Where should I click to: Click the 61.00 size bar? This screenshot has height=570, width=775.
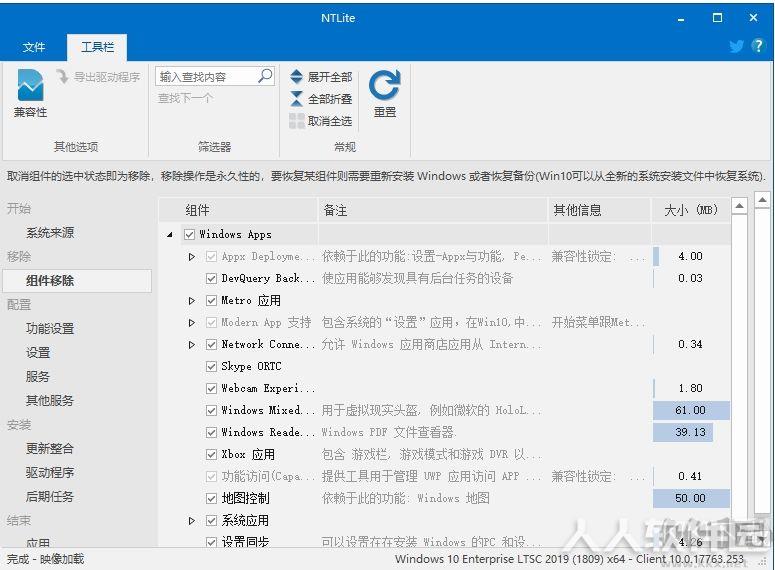coord(691,410)
